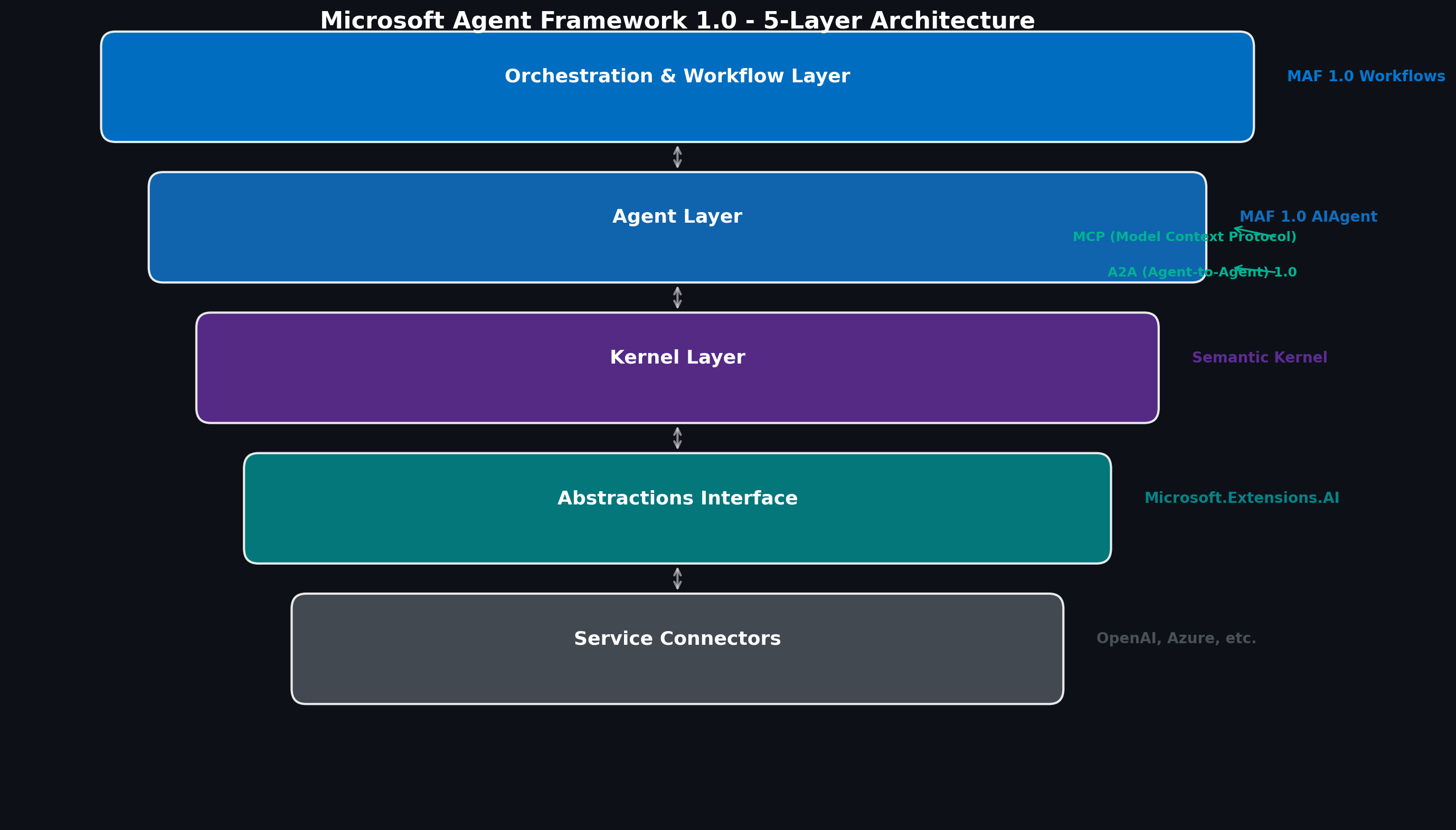Select the Service Connectors box

(677, 648)
